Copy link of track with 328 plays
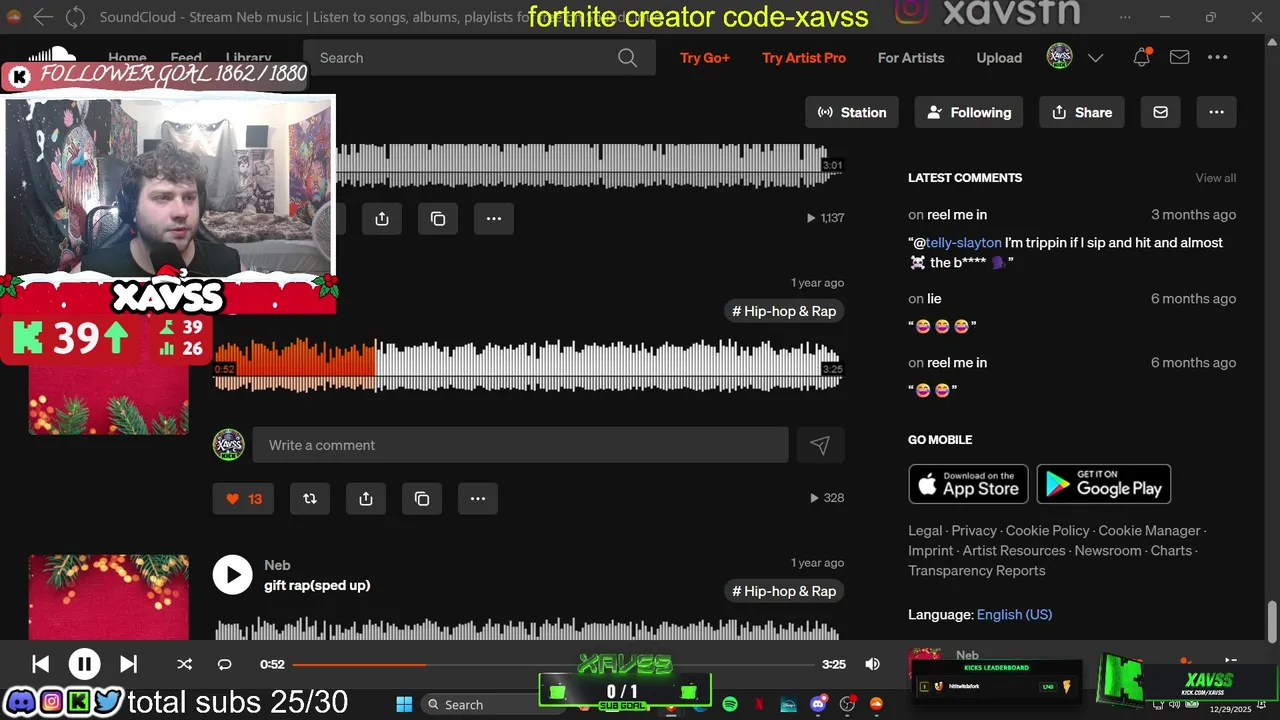Image resolution: width=1280 pixels, height=720 pixels. point(422,498)
